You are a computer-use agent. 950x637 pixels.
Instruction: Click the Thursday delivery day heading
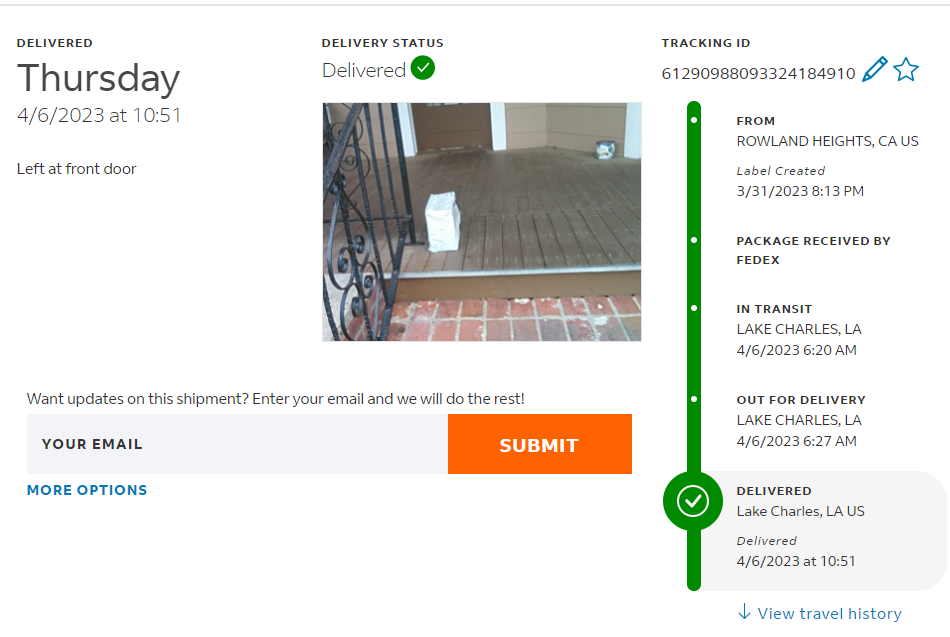pos(99,78)
